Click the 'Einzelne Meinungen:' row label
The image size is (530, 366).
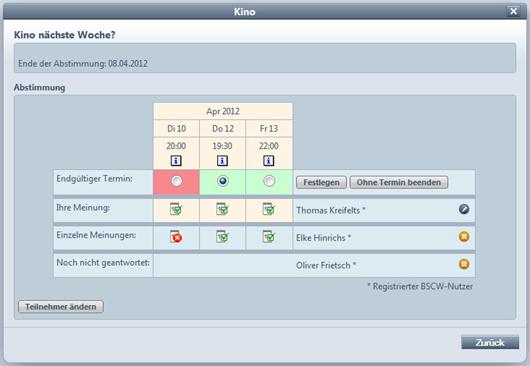point(96,235)
